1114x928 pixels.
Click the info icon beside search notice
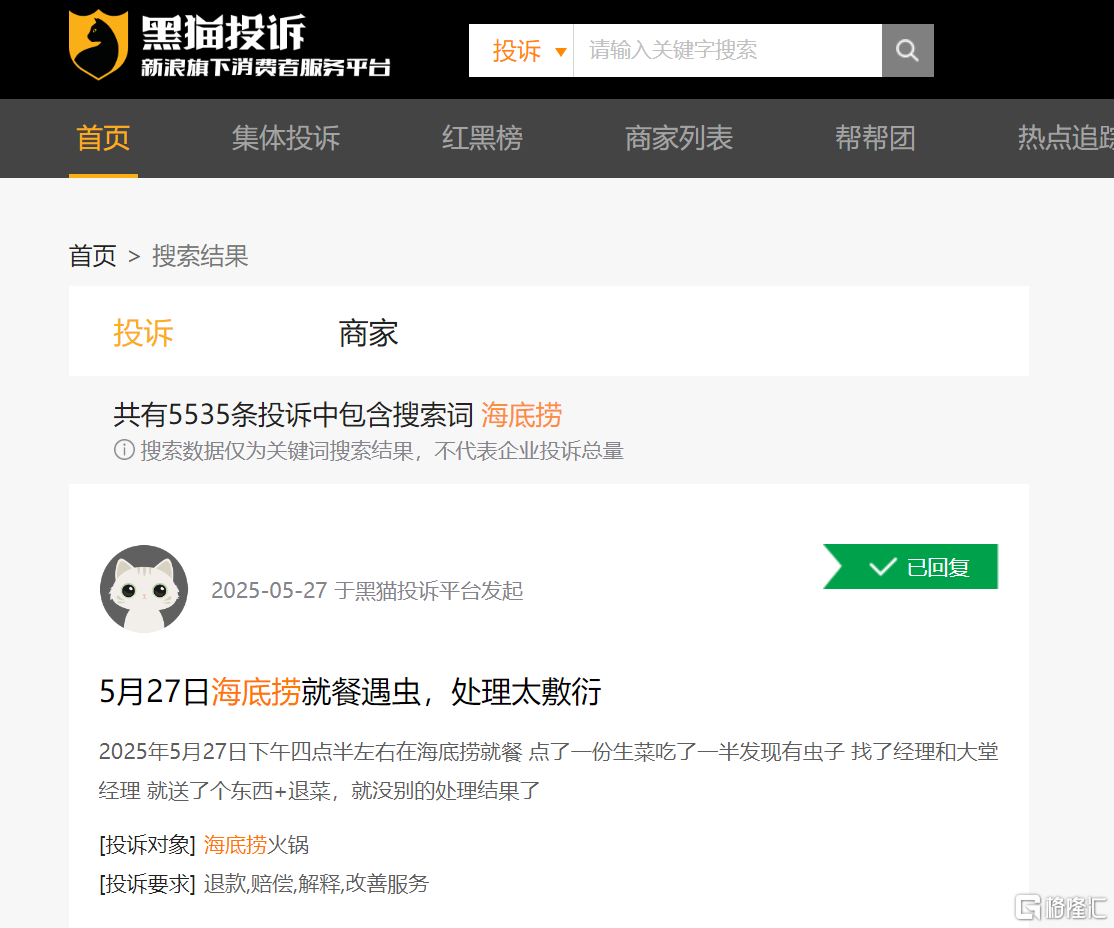pyautogui.click(x=124, y=450)
